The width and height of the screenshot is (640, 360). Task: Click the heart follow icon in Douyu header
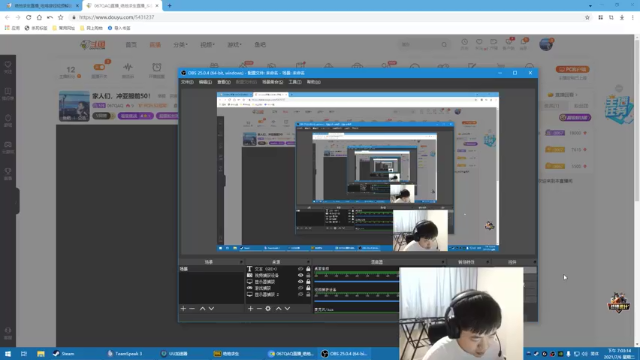[x=479, y=43]
